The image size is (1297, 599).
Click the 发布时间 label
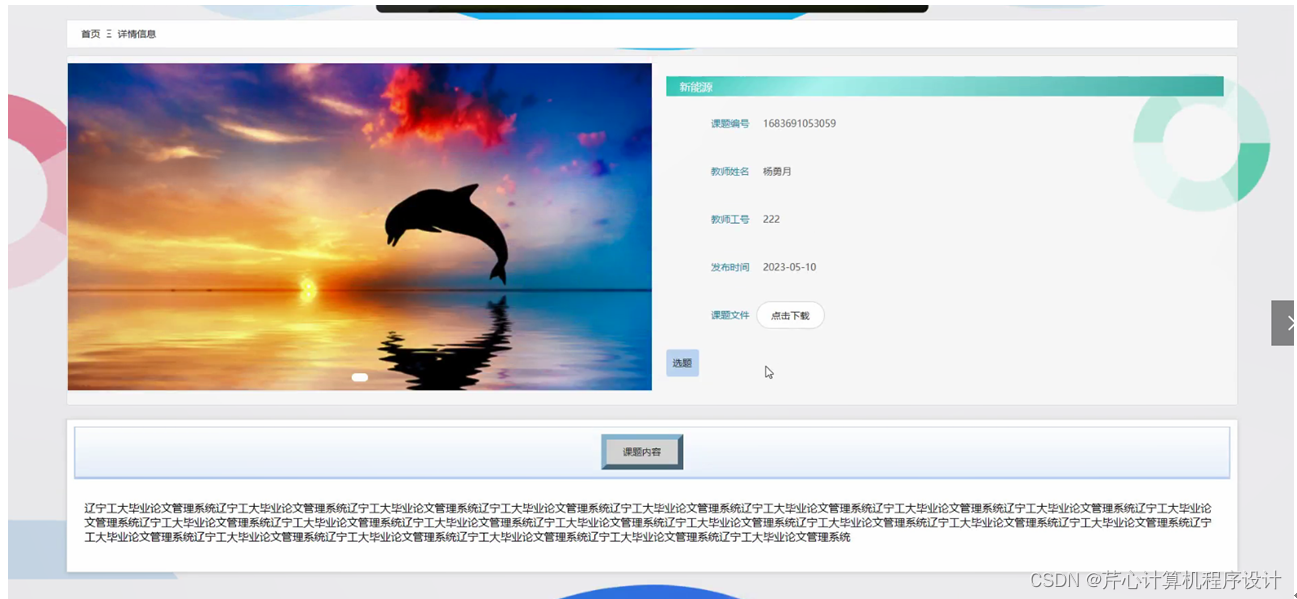coord(730,267)
